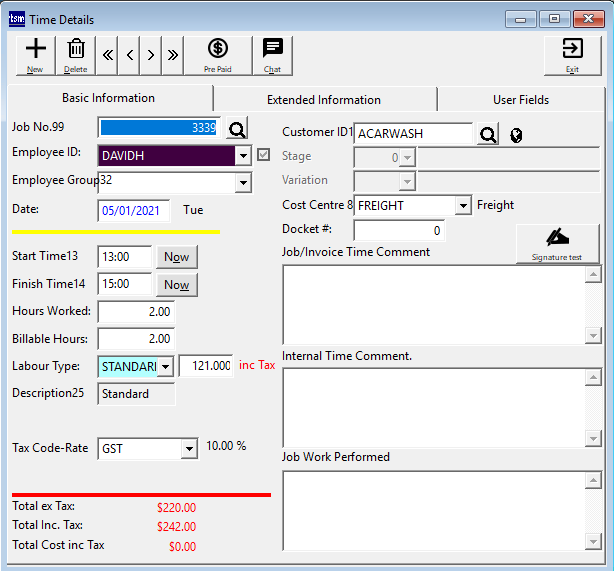614x571 pixels.
Task: Open the Cost Centre FREIGHT dropdown
Action: [463, 206]
